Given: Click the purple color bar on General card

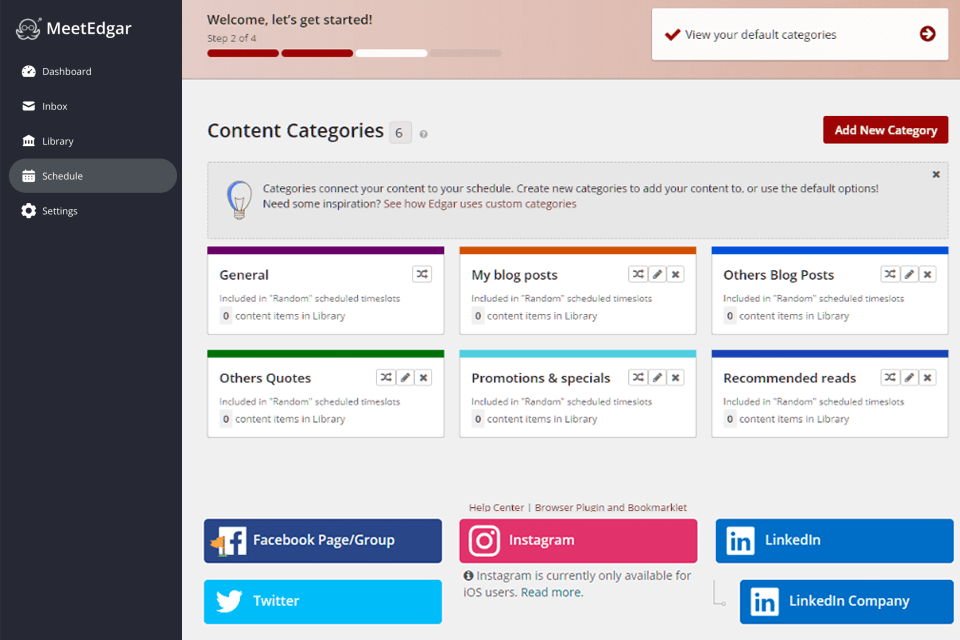Looking at the screenshot, I should coord(326,250).
